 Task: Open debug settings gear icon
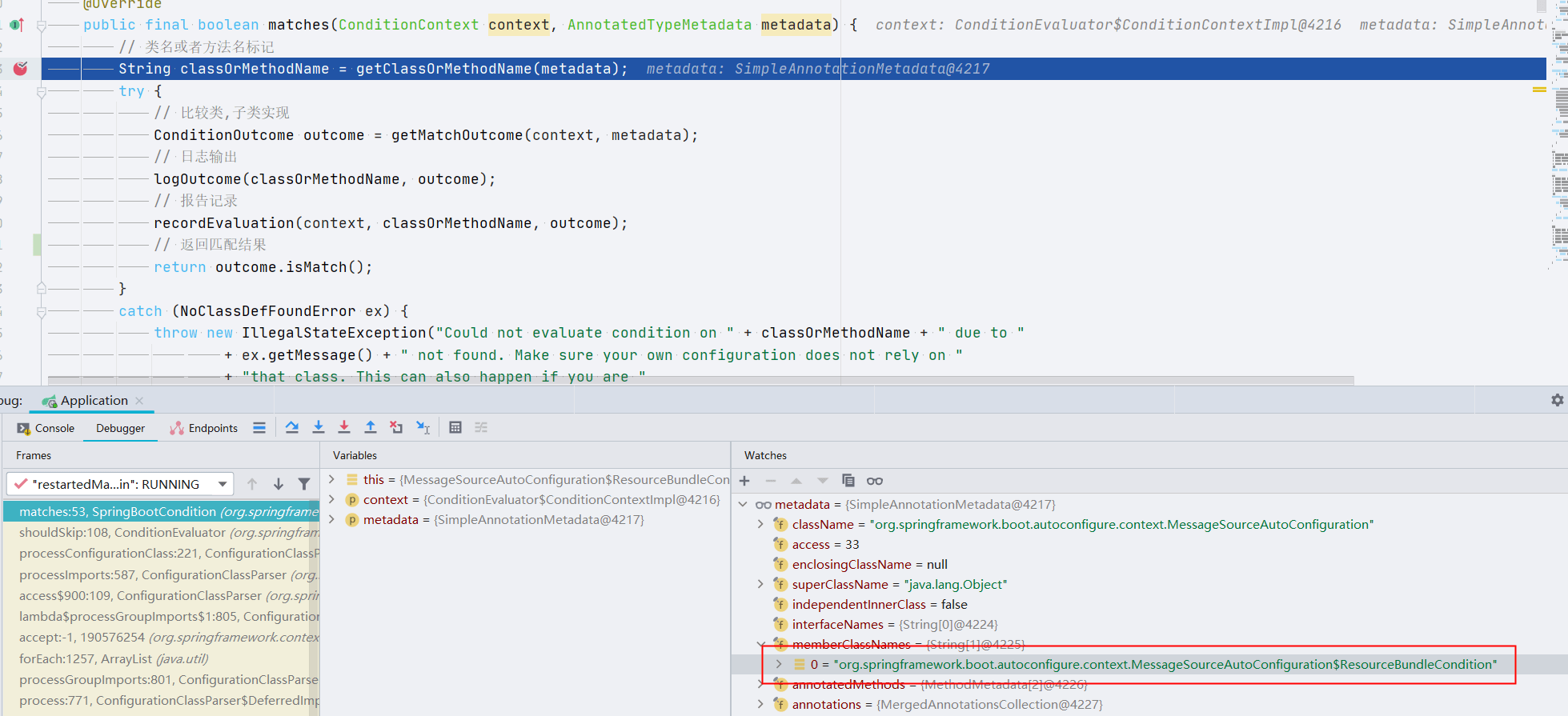pos(1557,400)
